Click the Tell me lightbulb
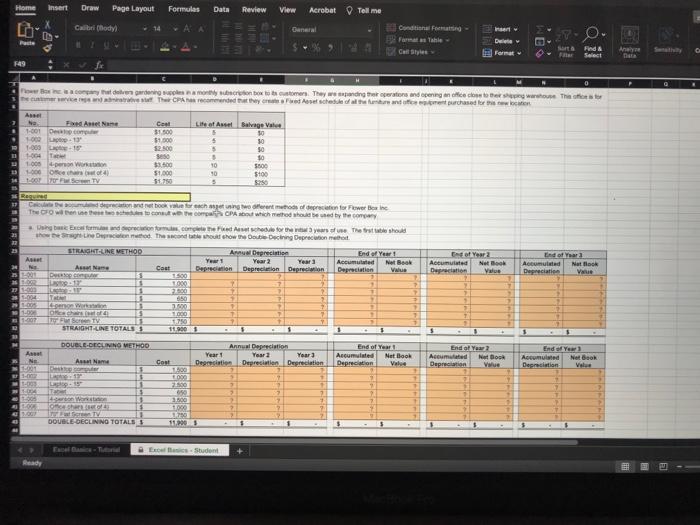The width and height of the screenshot is (700, 525). [x=349, y=10]
